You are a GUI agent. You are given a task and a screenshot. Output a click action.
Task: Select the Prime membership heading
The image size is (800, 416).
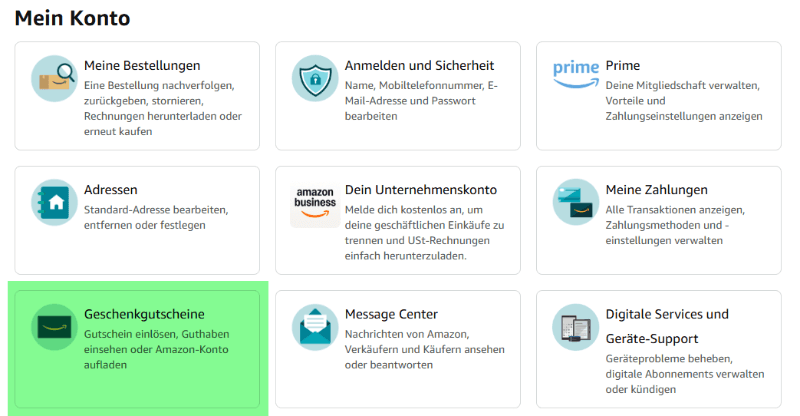[623, 66]
